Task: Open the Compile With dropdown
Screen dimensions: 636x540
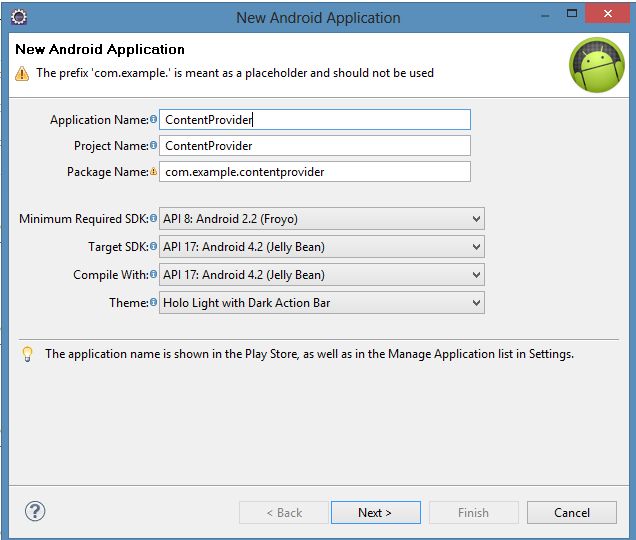Action: pyautogui.click(x=321, y=275)
